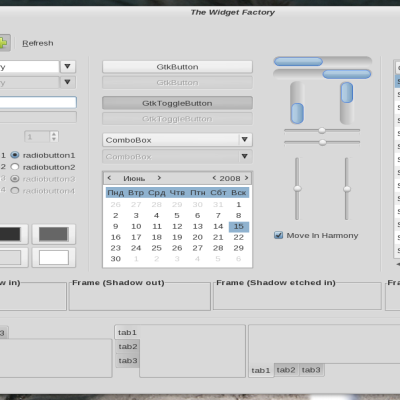Click the second horizontal scrollbar thumb

pyautogui.click(x=347, y=74)
